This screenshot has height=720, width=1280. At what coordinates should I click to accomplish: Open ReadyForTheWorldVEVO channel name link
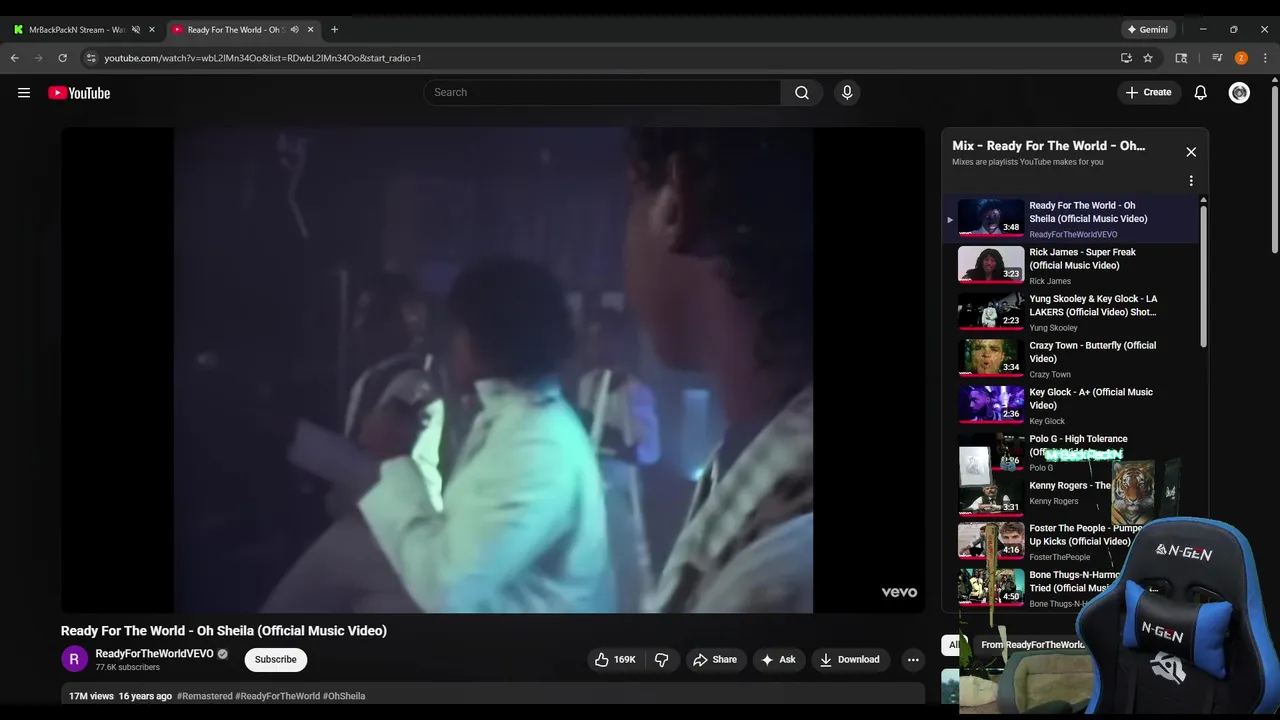[x=154, y=654]
